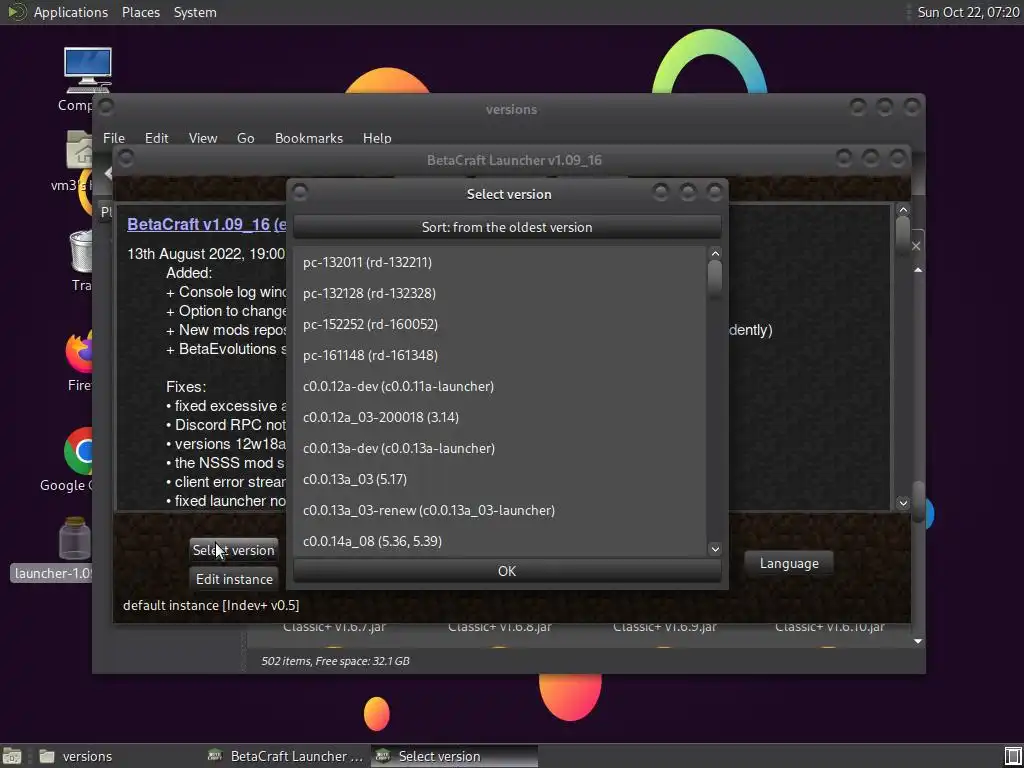Open the System menu in top panel

click(x=195, y=12)
